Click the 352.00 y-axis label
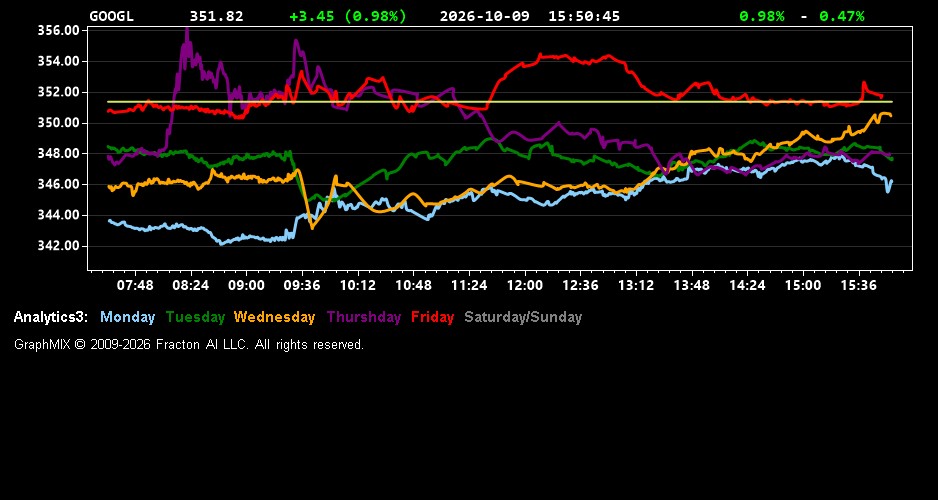This screenshot has height=500, width=938. (58, 92)
